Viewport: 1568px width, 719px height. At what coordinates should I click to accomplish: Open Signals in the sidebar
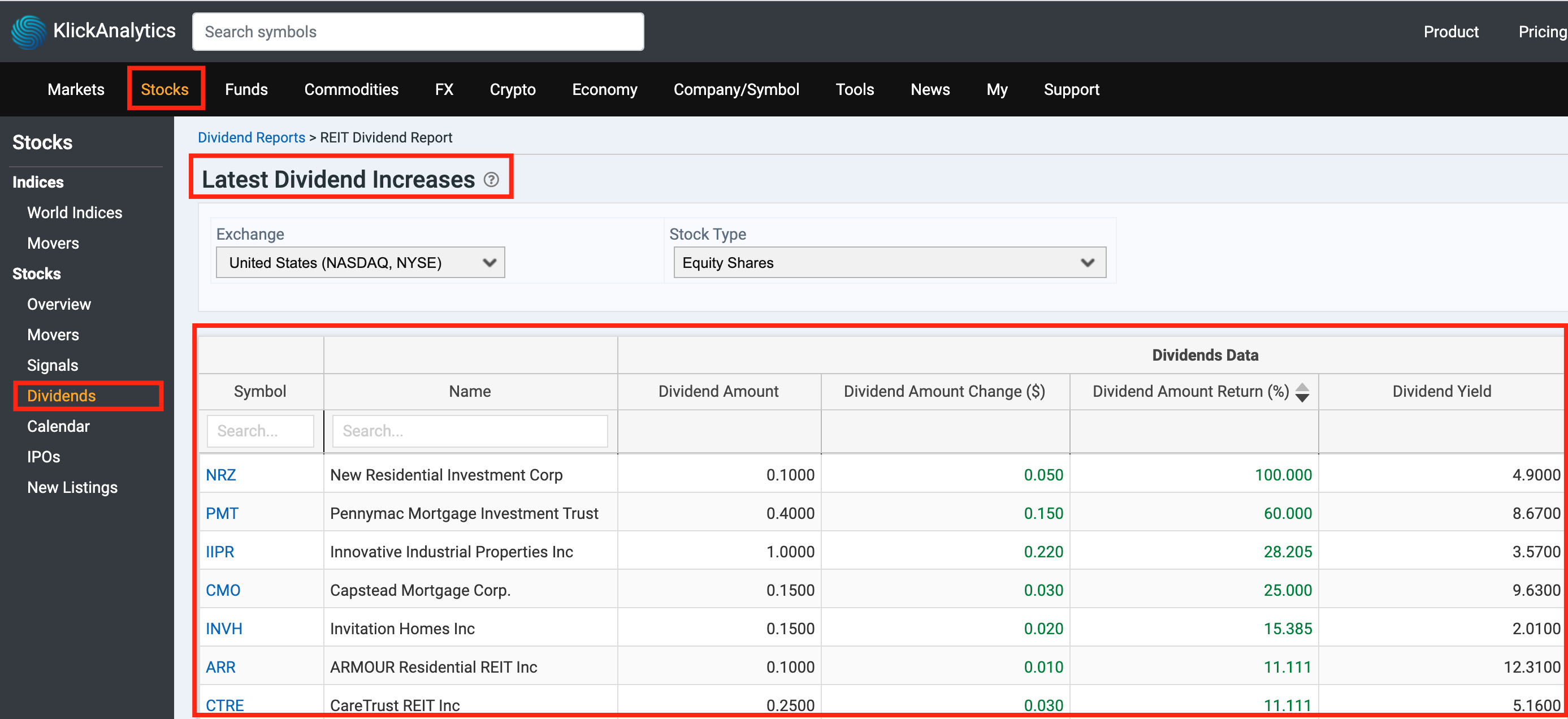(x=53, y=365)
